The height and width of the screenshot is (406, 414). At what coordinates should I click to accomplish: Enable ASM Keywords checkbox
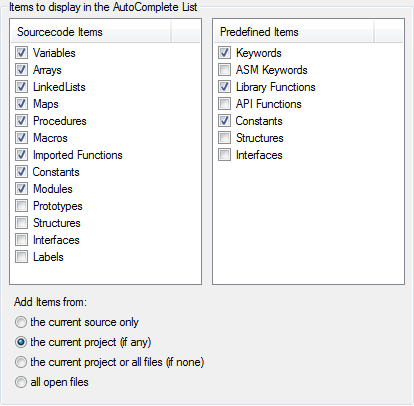click(224, 70)
